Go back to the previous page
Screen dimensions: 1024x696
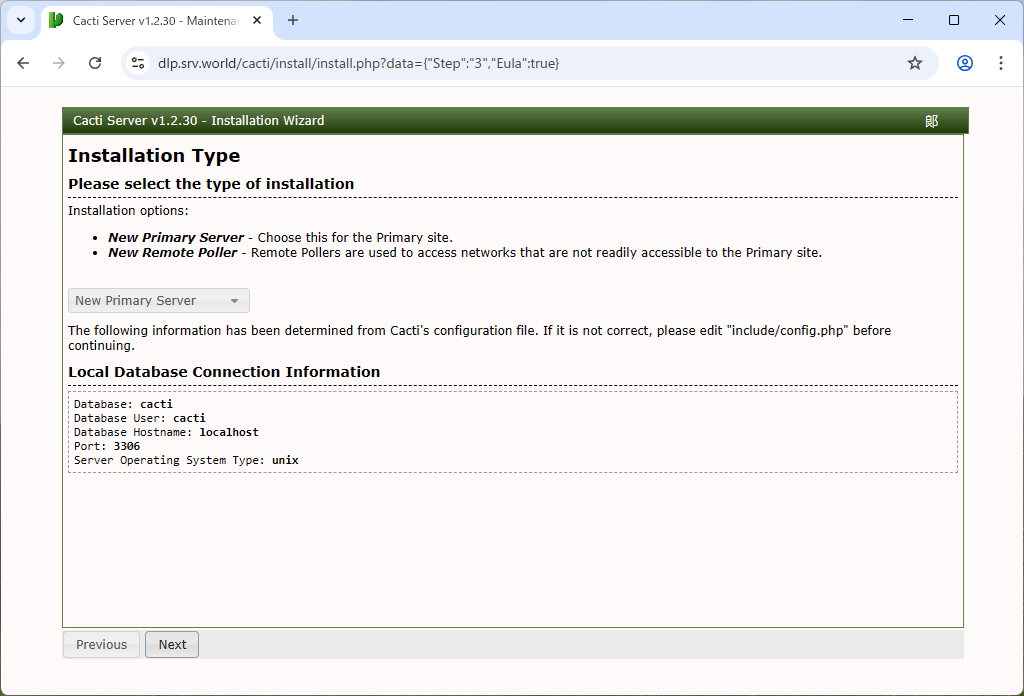pyautogui.click(x=24, y=63)
